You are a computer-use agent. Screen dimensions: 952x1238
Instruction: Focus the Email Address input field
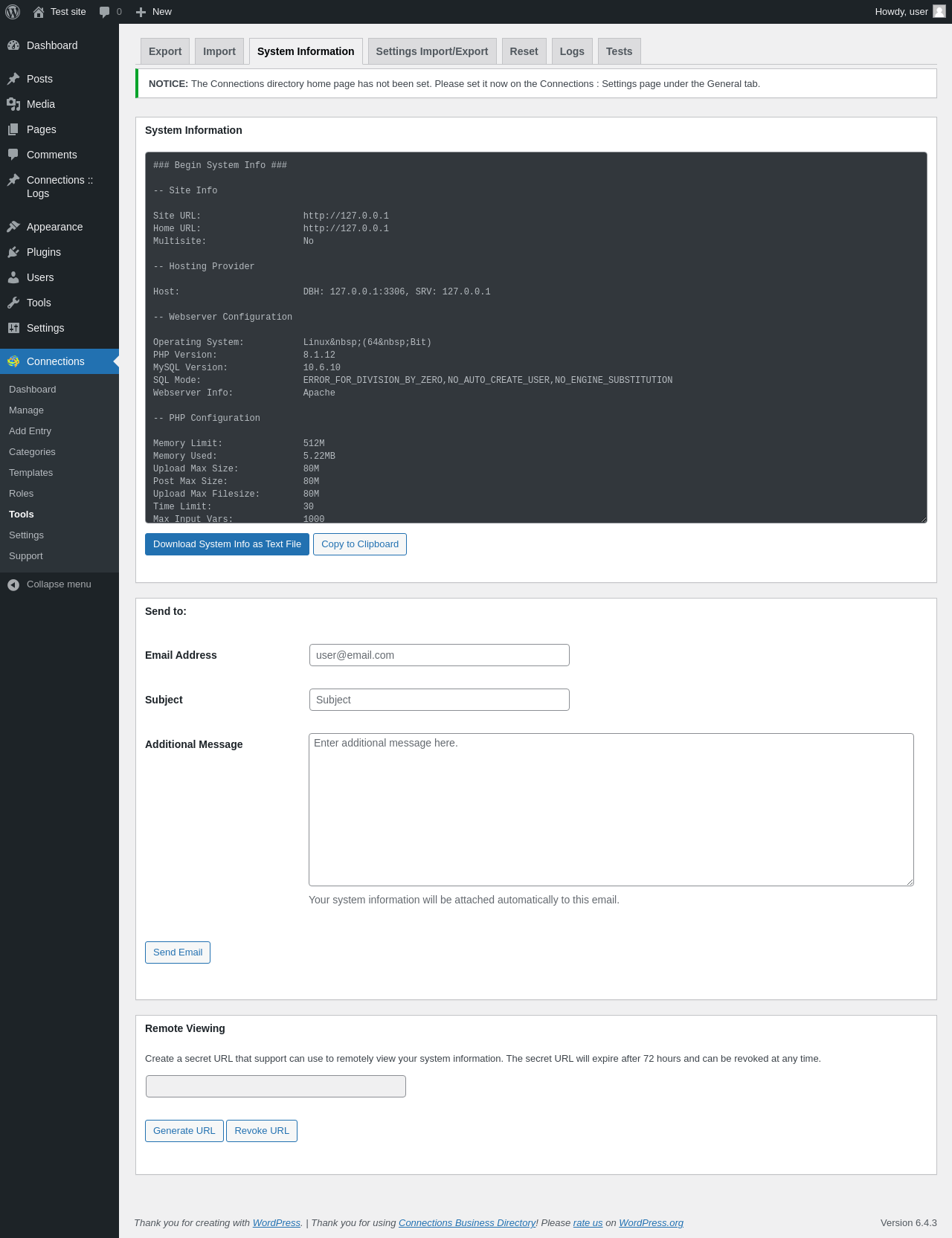[x=440, y=655]
